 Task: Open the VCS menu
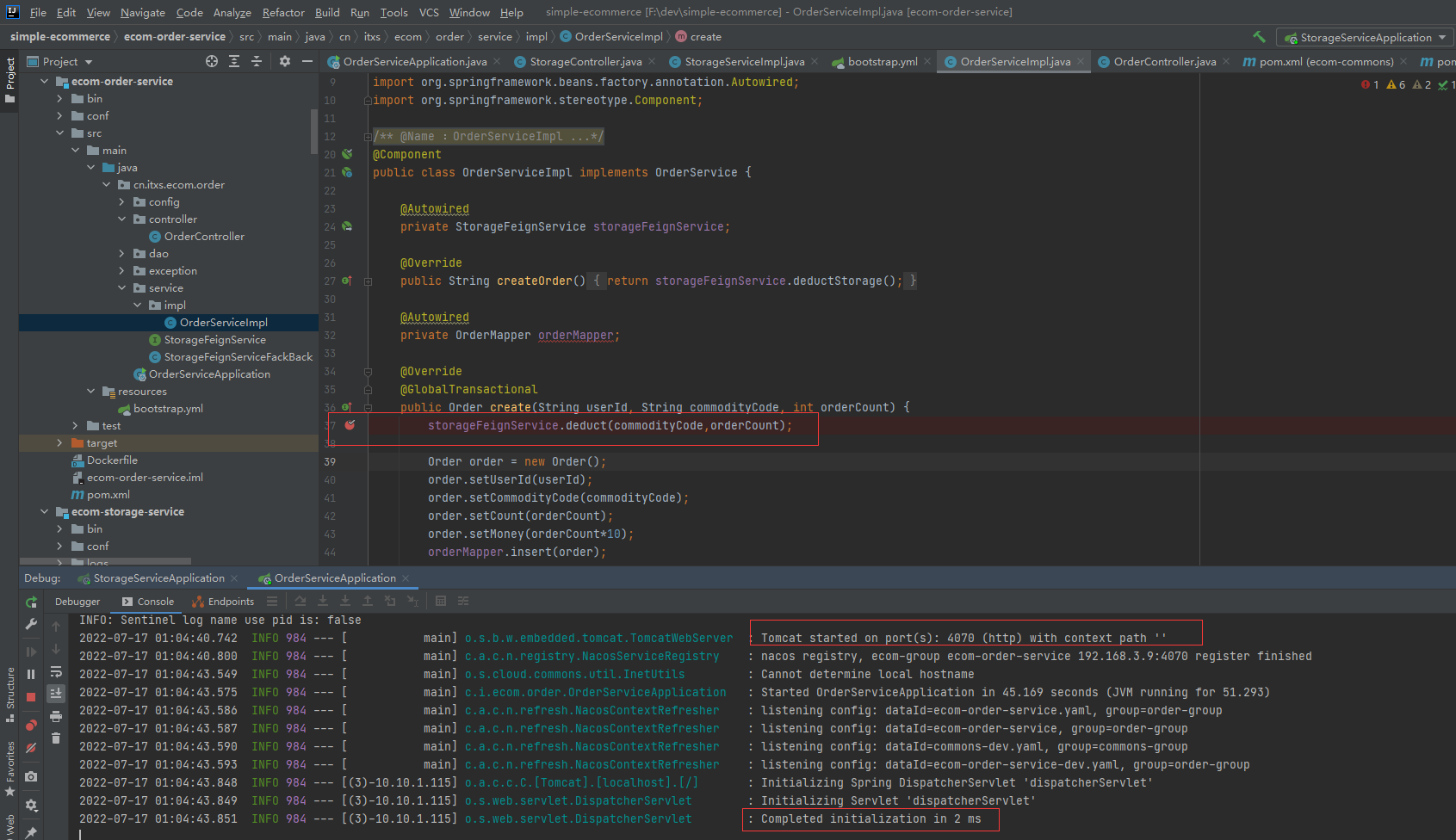pos(429,12)
